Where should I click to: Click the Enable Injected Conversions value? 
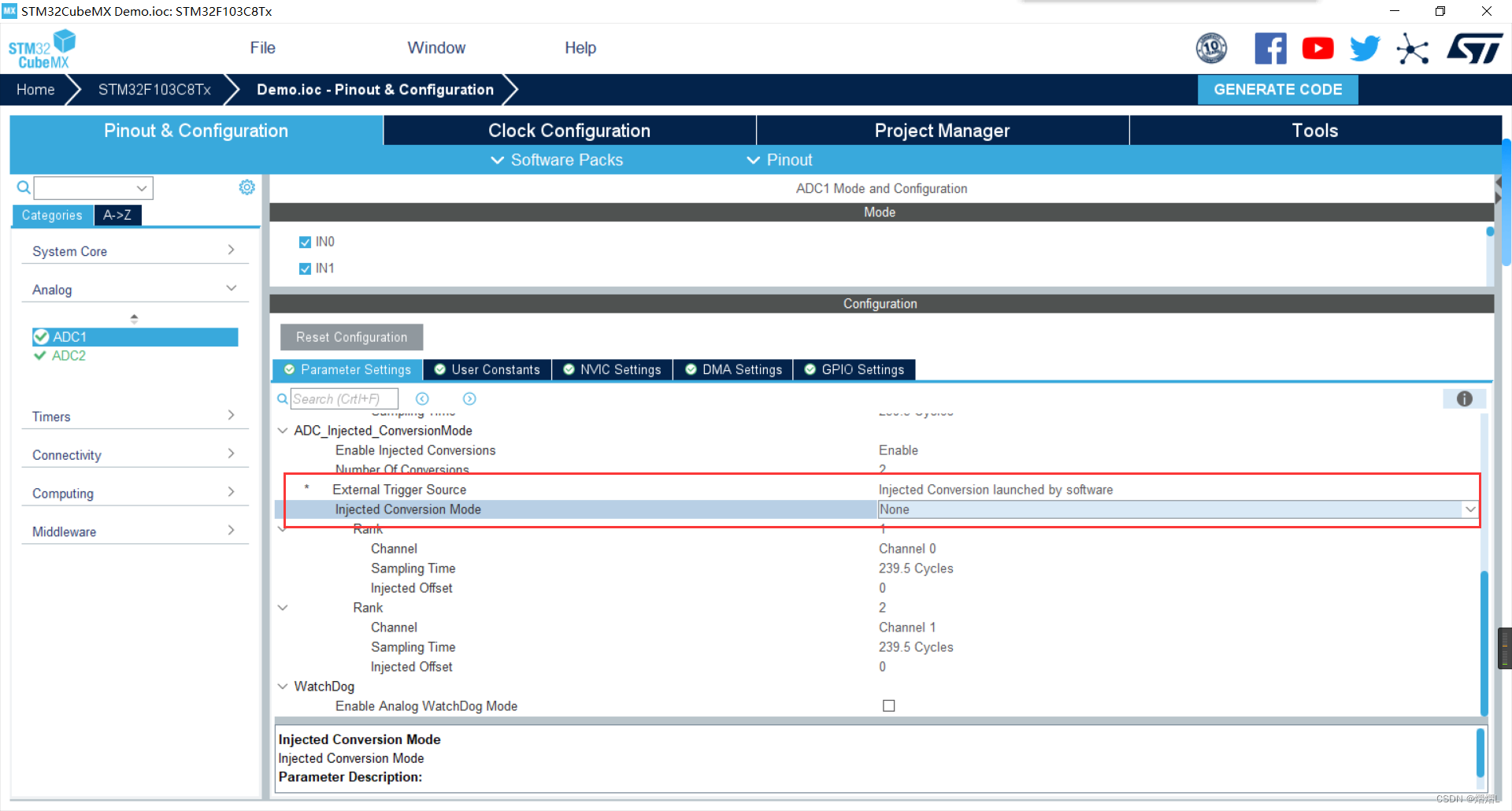pyautogui.click(x=899, y=450)
